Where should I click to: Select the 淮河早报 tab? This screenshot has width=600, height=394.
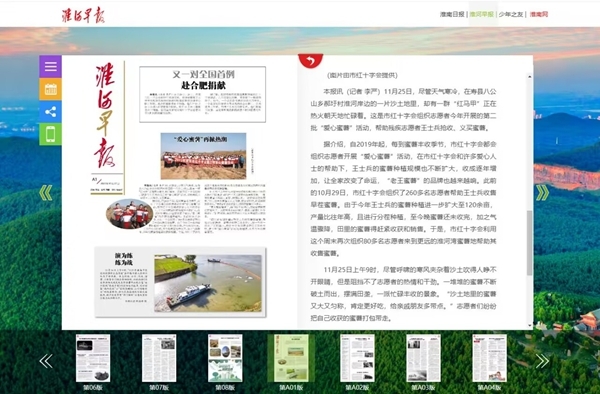(x=481, y=15)
